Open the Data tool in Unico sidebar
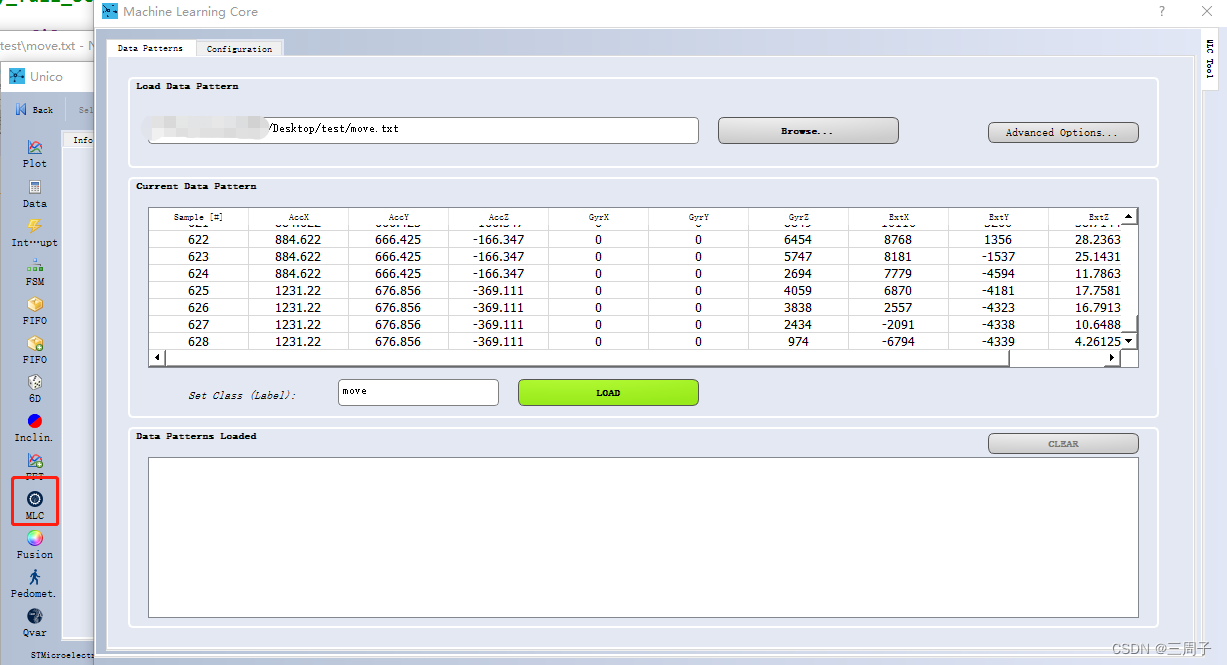 (35, 194)
